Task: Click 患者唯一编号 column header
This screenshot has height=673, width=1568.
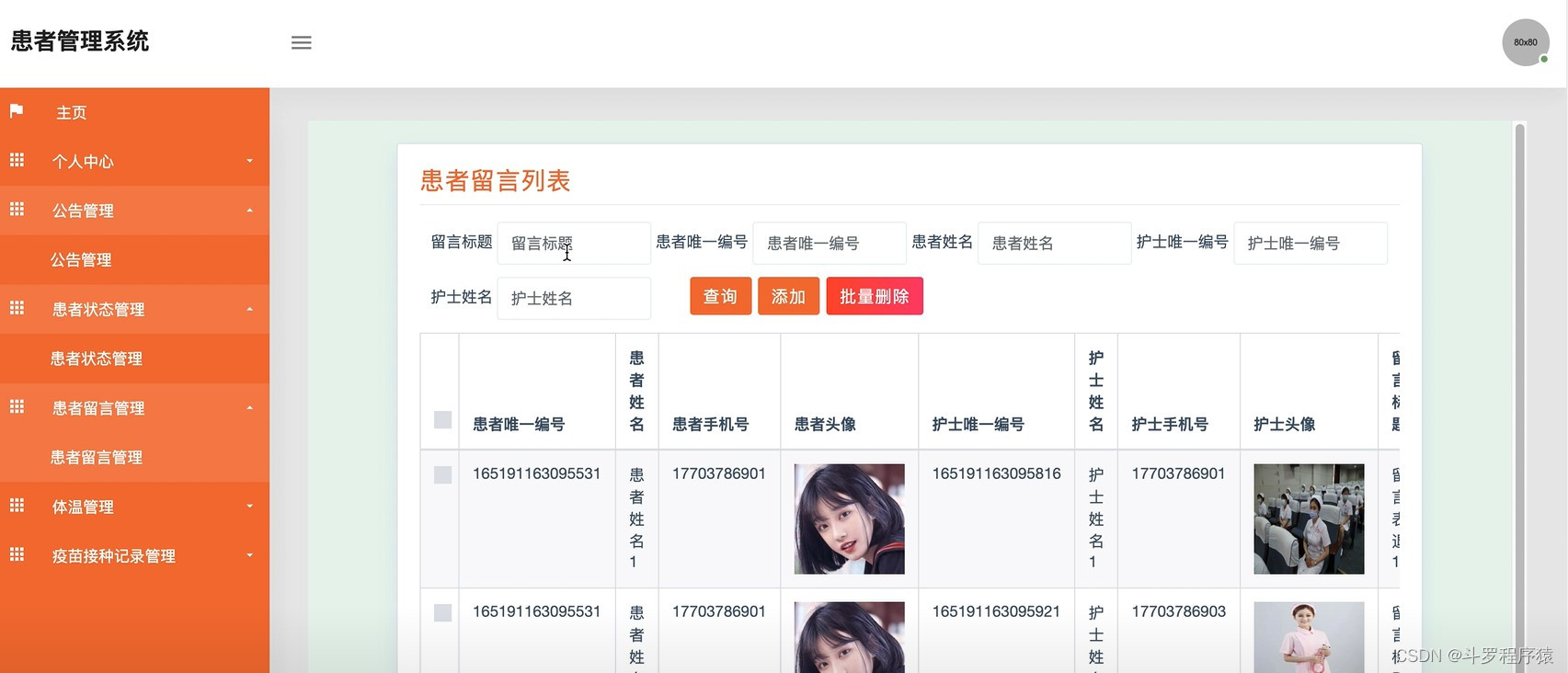Action: [519, 424]
